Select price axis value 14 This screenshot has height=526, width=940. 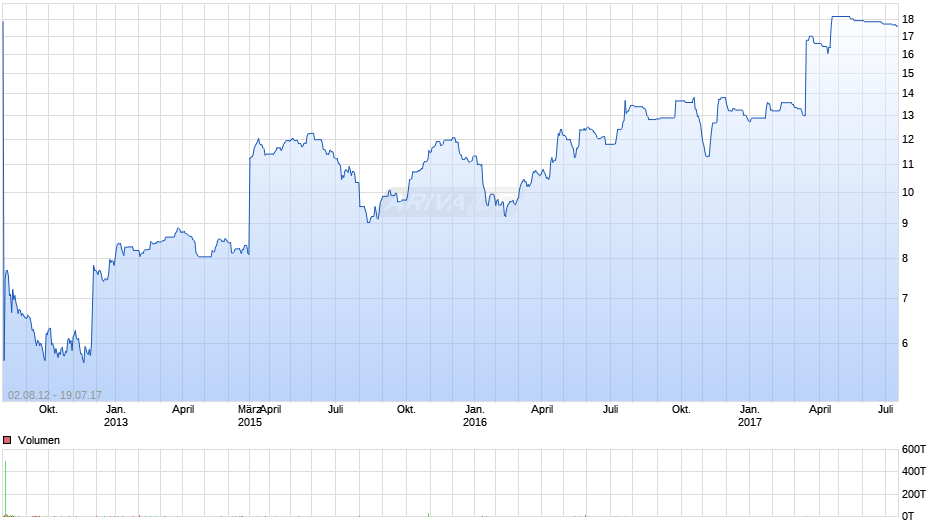(x=908, y=93)
